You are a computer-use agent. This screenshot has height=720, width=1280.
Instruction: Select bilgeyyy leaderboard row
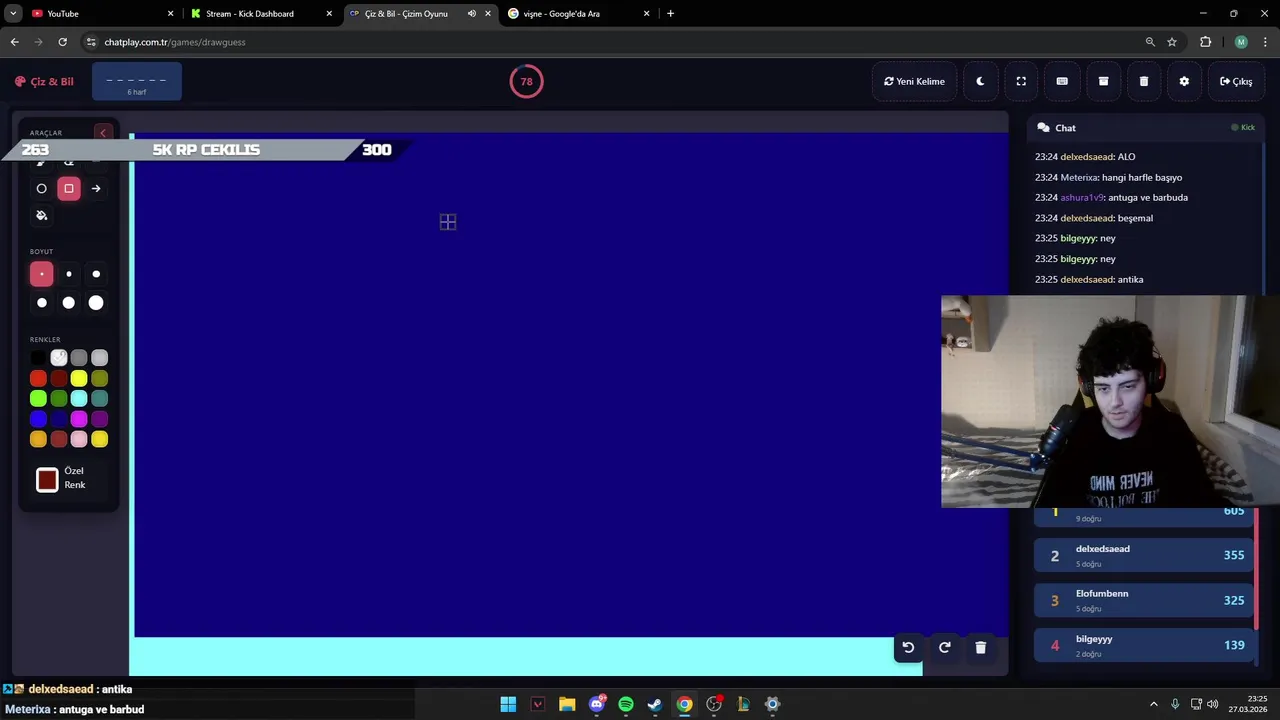tap(1144, 645)
